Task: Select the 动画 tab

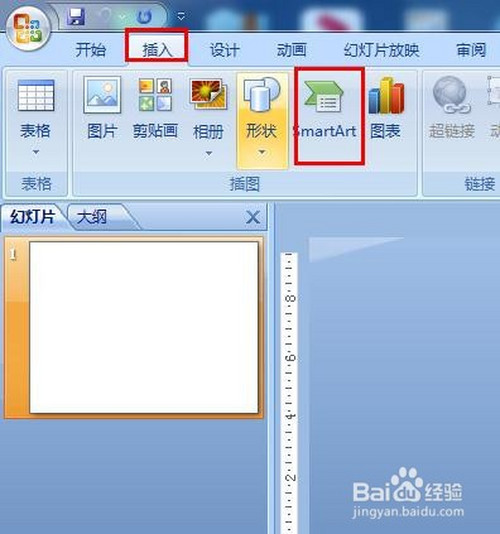Action: (x=291, y=50)
